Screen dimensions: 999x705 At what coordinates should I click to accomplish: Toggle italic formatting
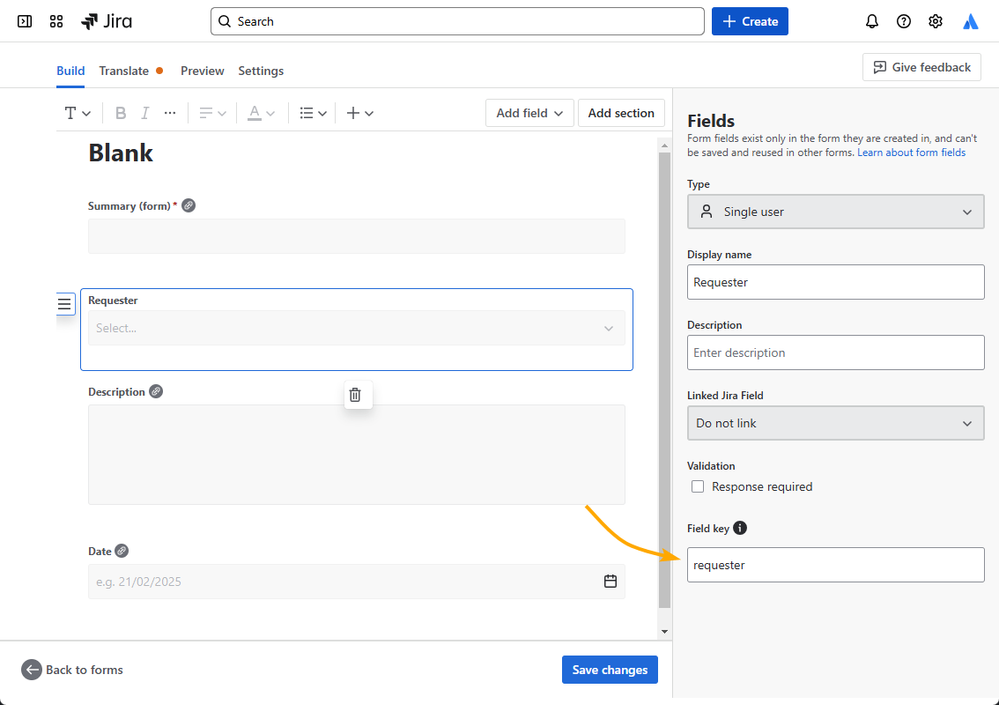(x=145, y=113)
